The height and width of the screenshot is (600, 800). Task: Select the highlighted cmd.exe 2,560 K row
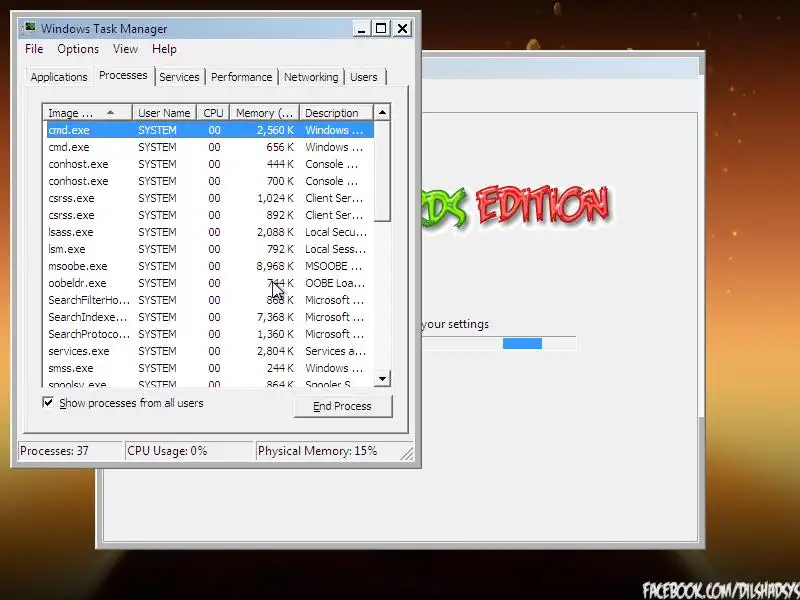pyautogui.click(x=210, y=130)
